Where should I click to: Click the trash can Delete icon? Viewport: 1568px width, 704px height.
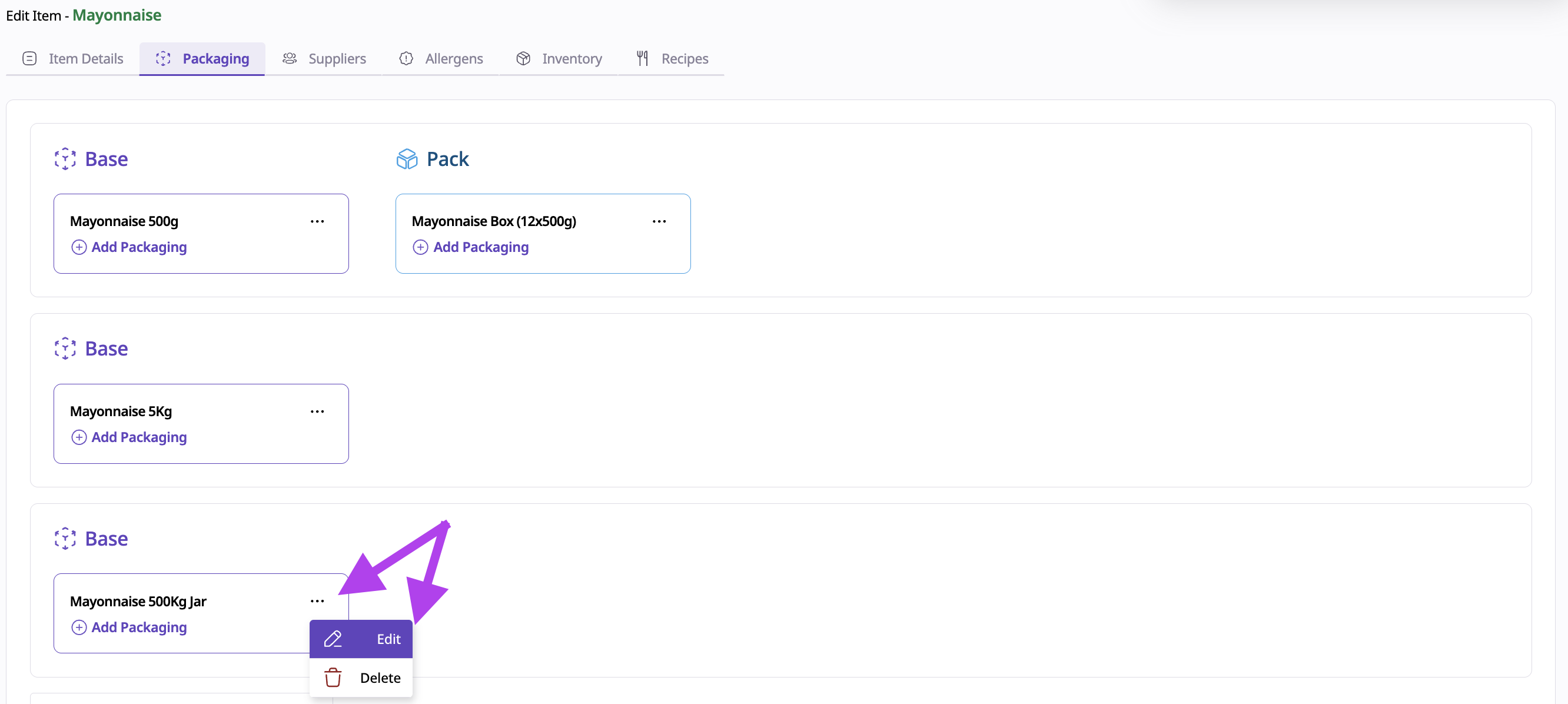click(333, 678)
